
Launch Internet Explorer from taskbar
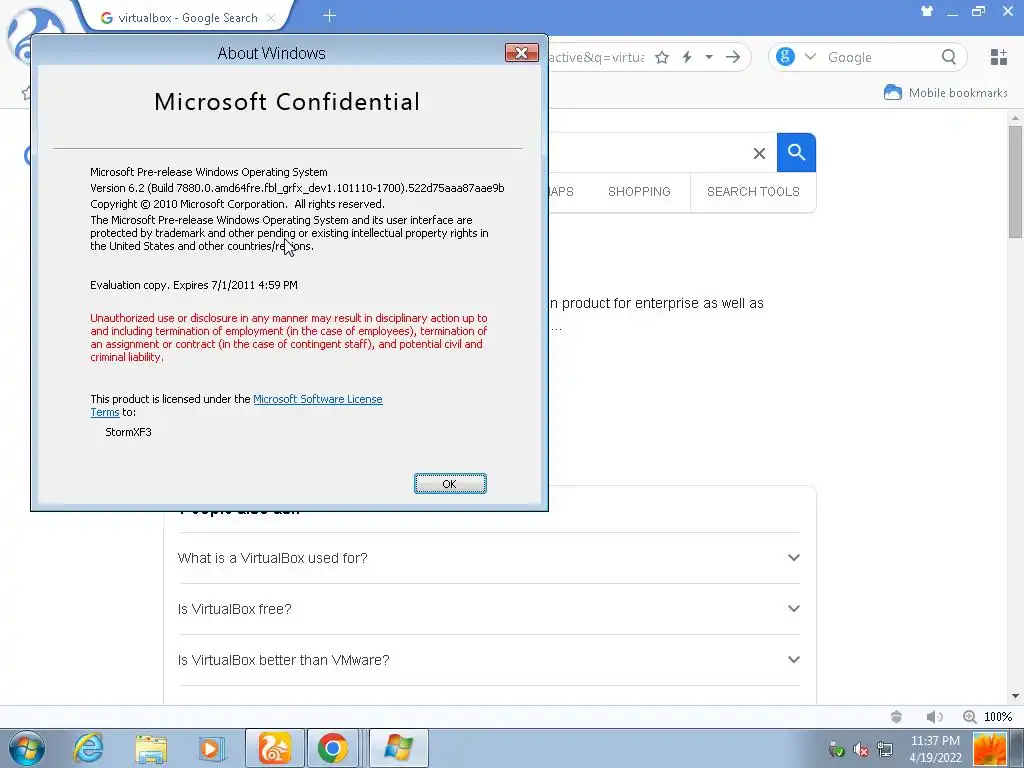coord(88,748)
